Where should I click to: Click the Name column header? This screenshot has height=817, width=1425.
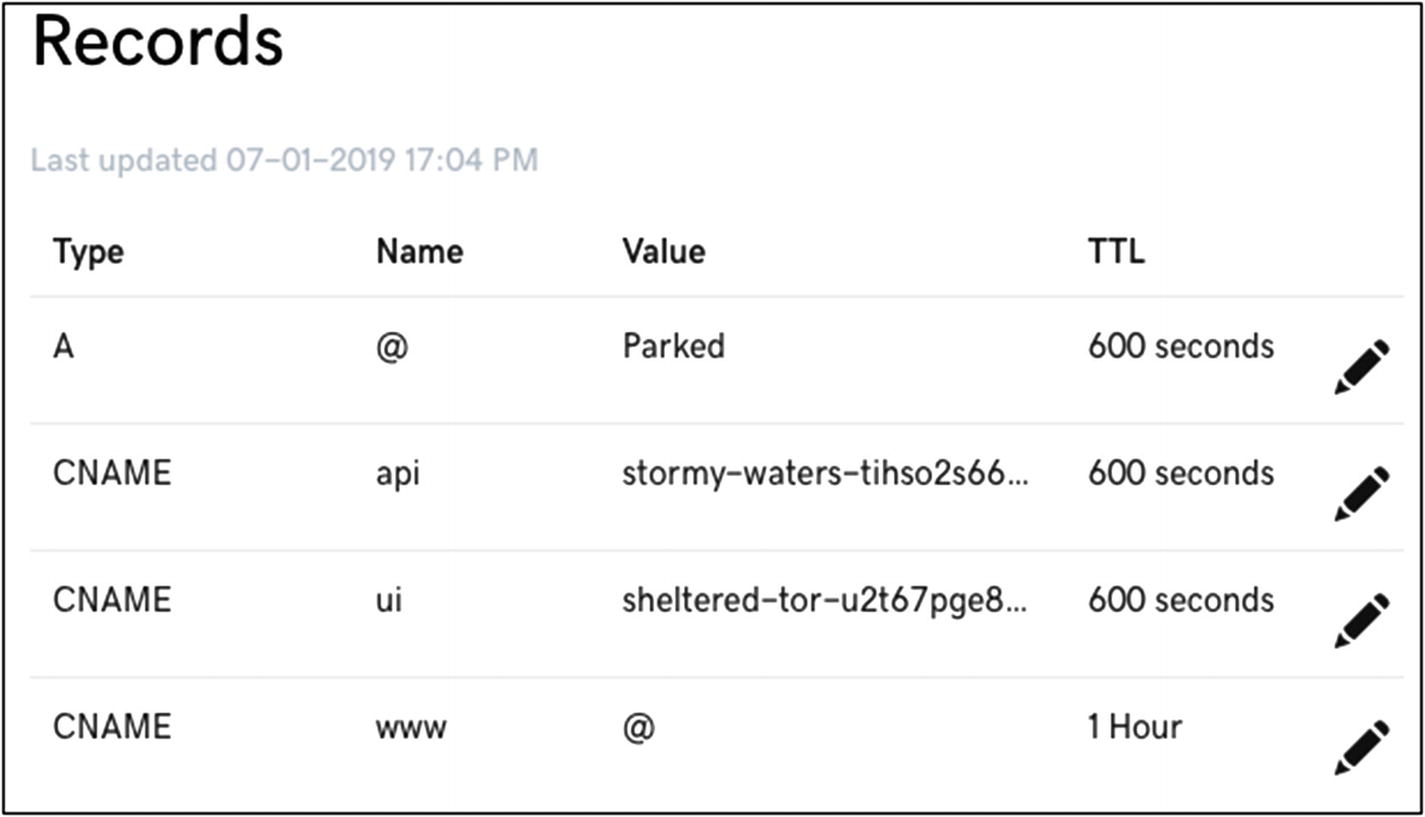419,252
